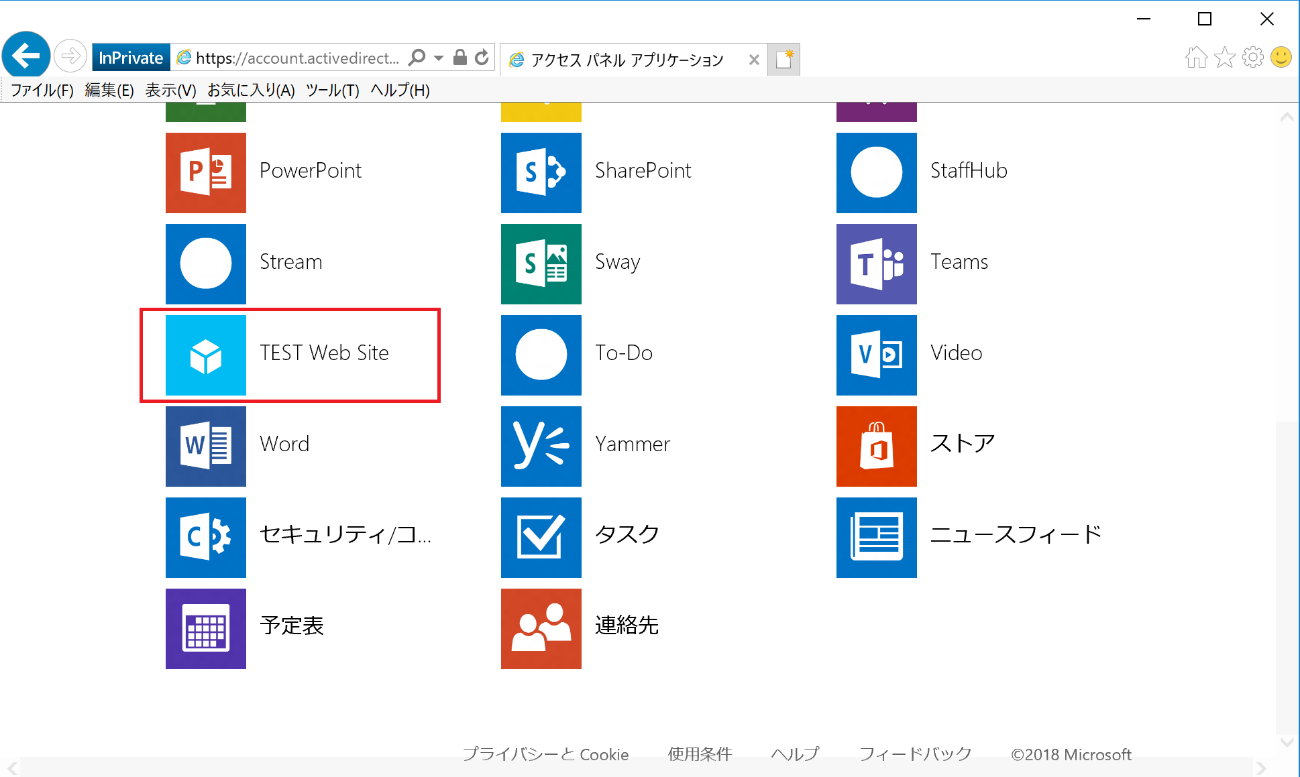Open the ストア store bag icon
1300x777 pixels.
click(876, 446)
